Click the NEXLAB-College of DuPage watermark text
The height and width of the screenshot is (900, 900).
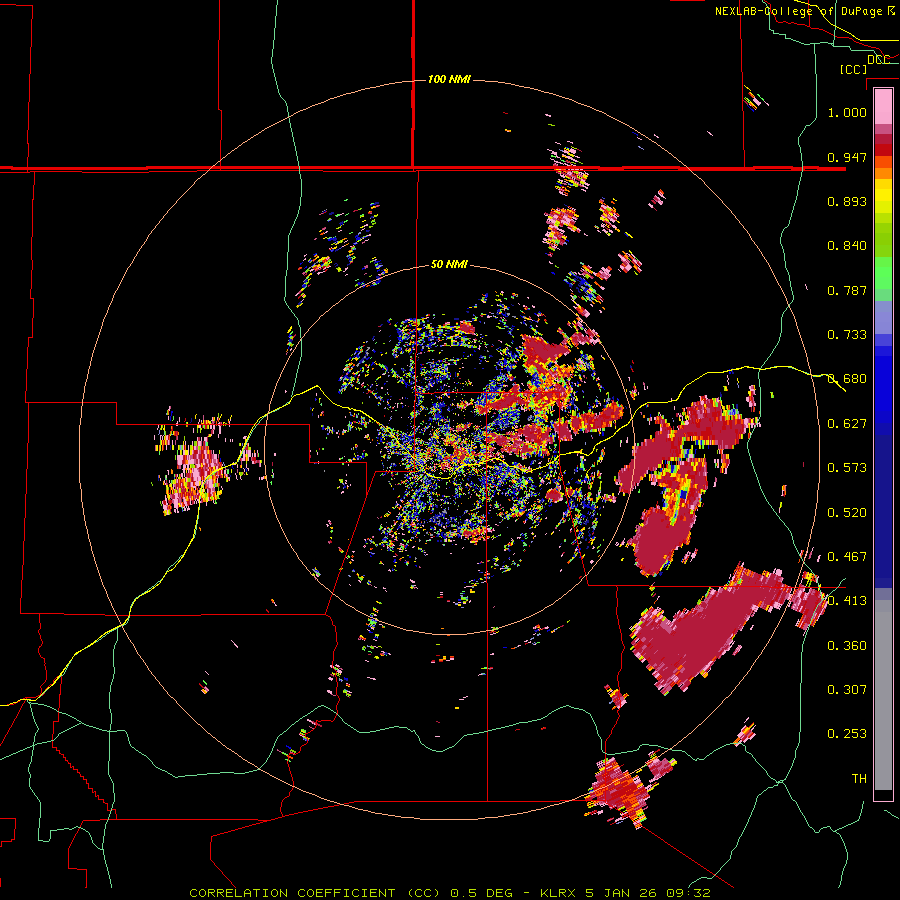click(804, 11)
